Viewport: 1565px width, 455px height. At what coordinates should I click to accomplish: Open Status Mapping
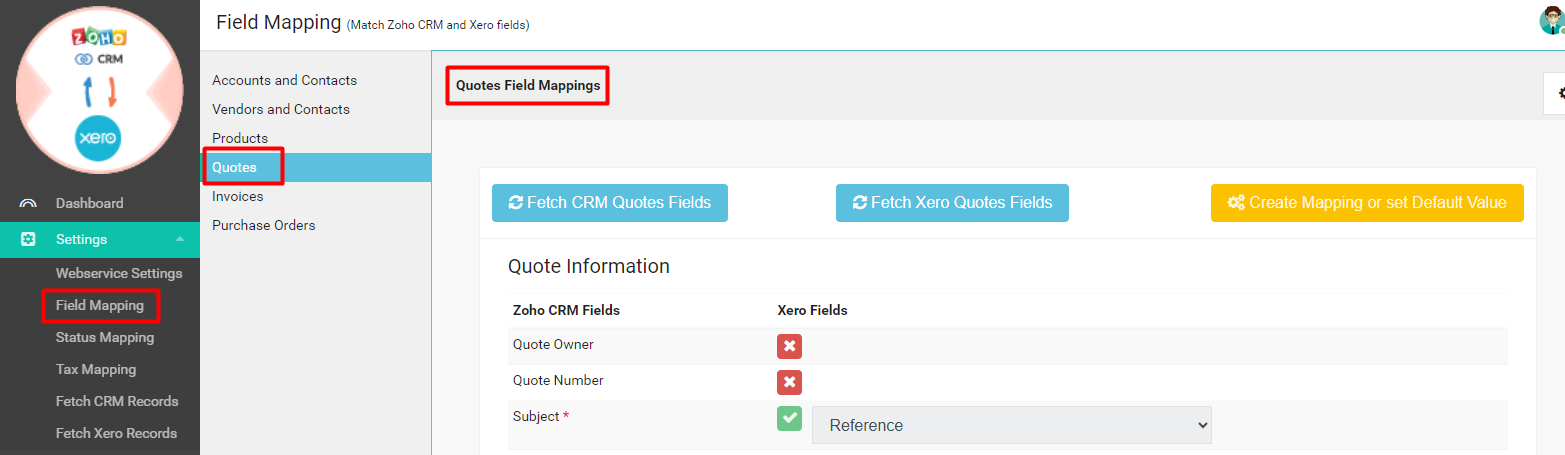coord(105,337)
